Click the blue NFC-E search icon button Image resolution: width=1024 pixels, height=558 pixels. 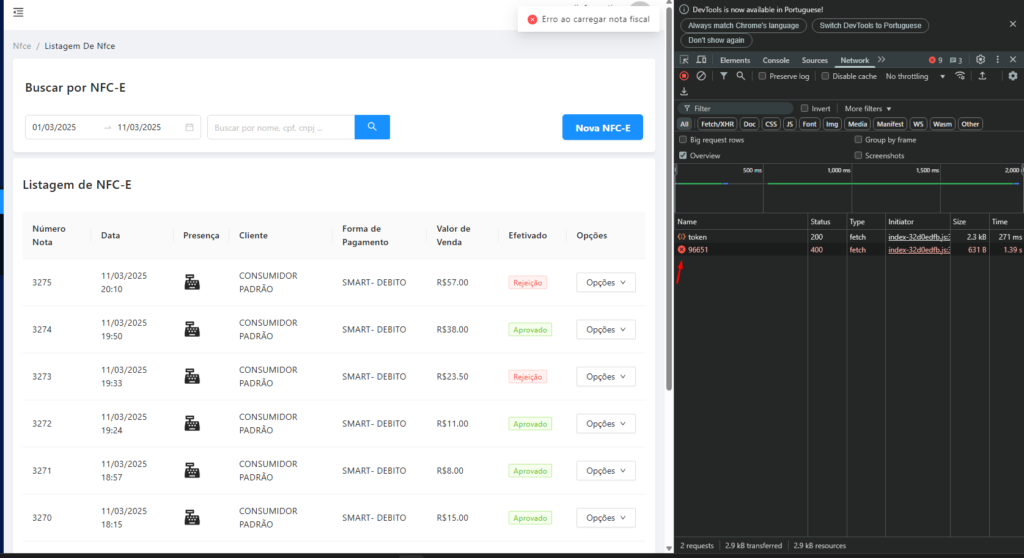click(x=372, y=127)
